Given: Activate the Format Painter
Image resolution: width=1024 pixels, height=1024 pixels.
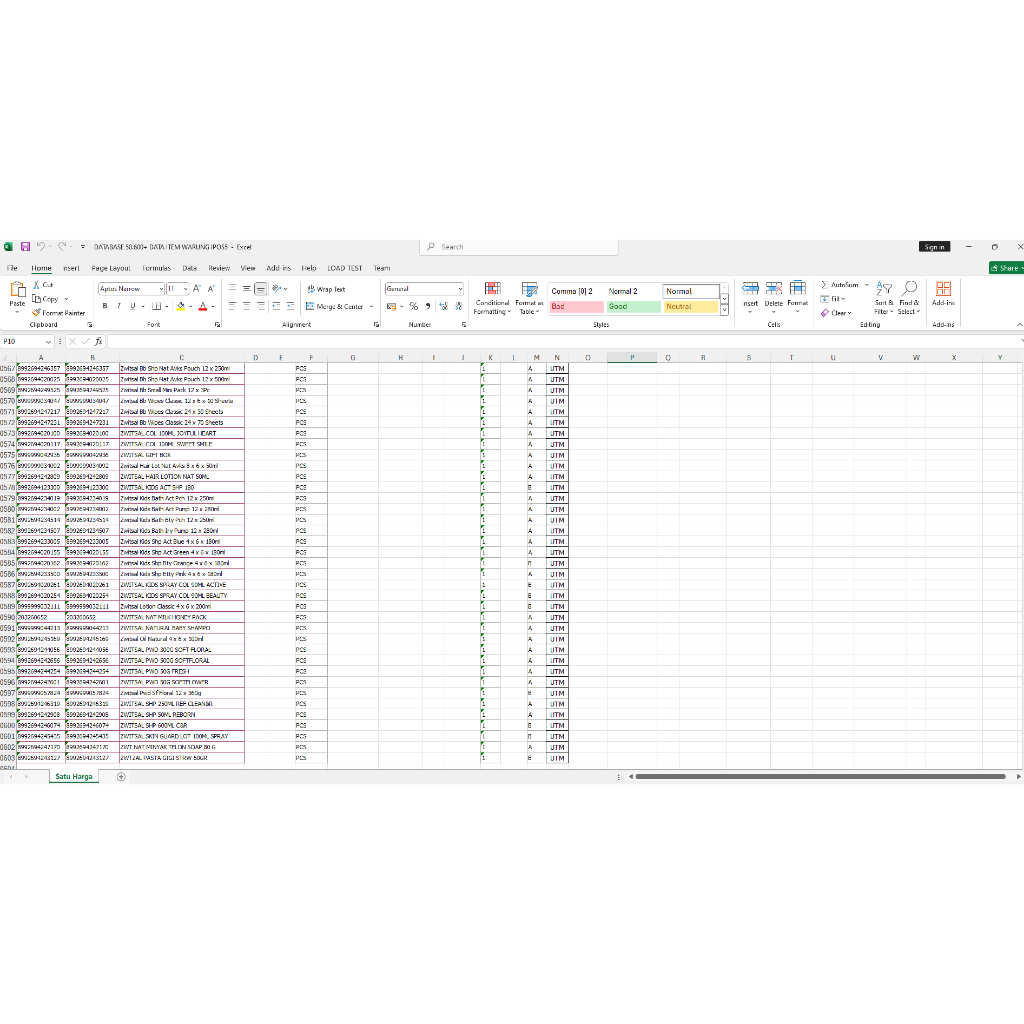Looking at the screenshot, I should 52,312.
